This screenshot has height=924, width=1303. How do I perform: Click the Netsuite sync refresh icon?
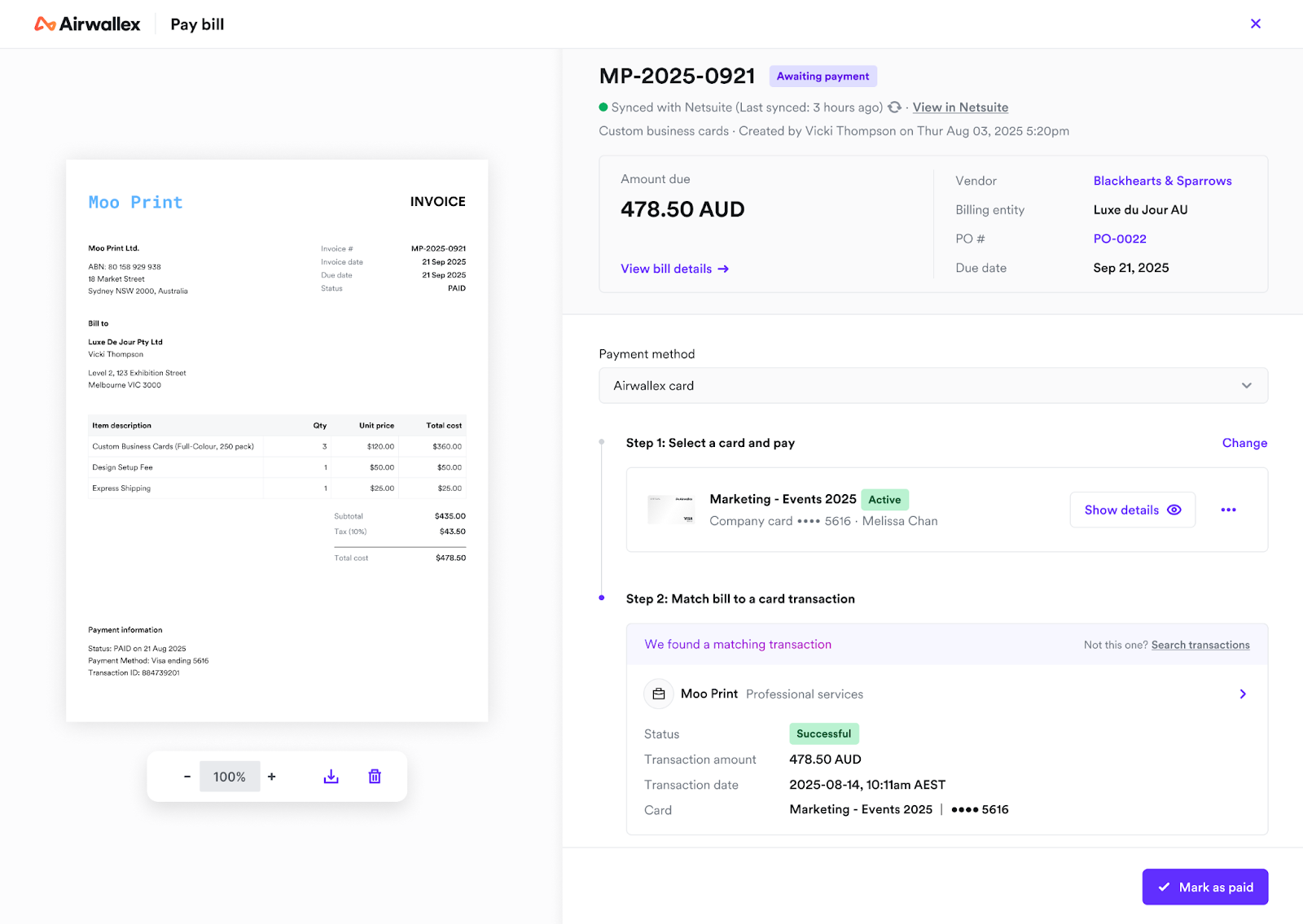point(894,107)
